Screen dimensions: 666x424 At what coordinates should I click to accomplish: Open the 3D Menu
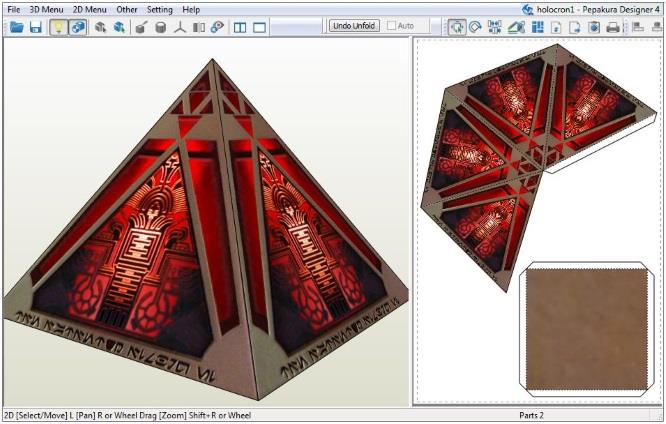point(46,9)
